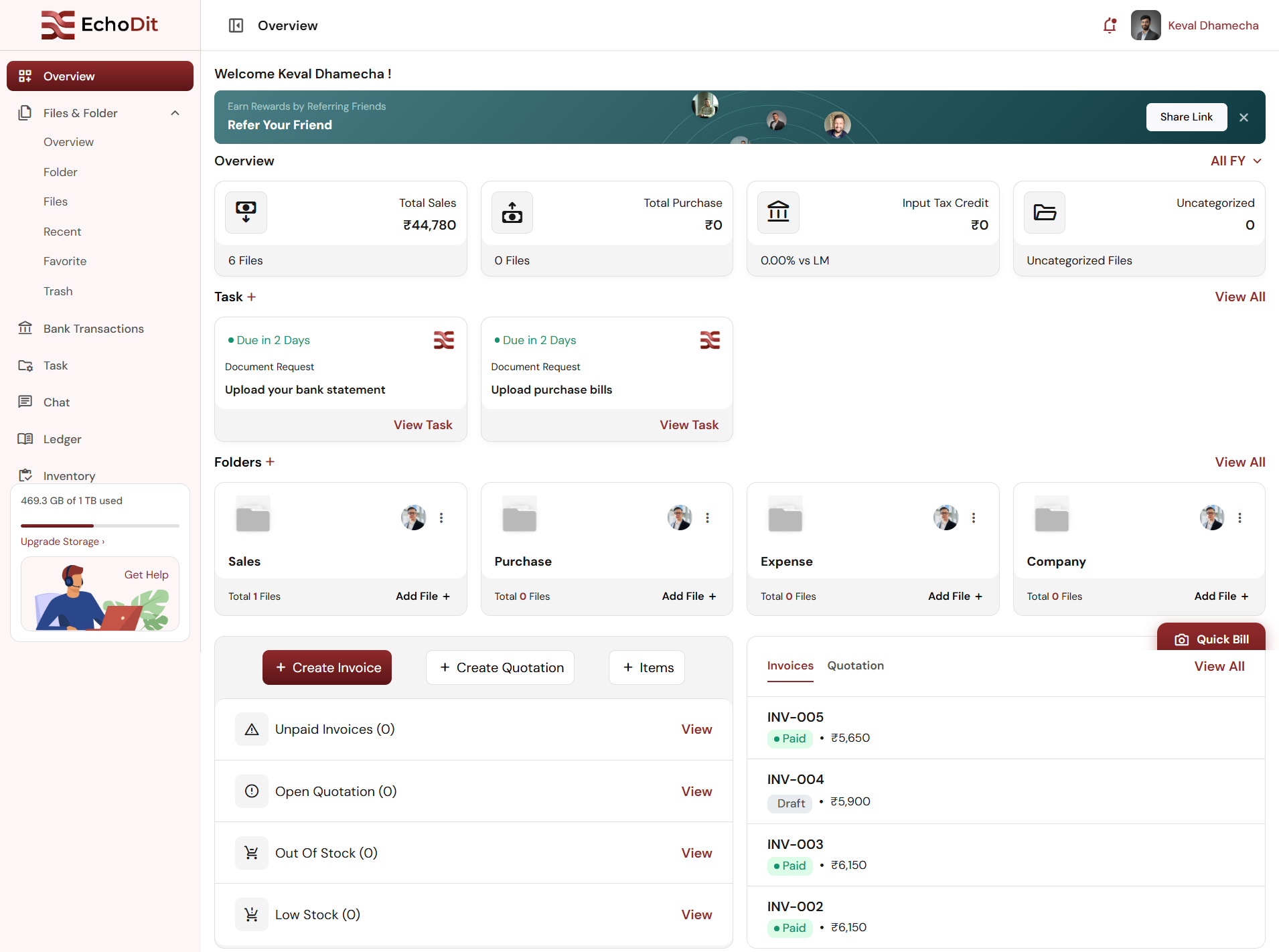
Task: Click the Items button
Action: click(x=647, y=667)
